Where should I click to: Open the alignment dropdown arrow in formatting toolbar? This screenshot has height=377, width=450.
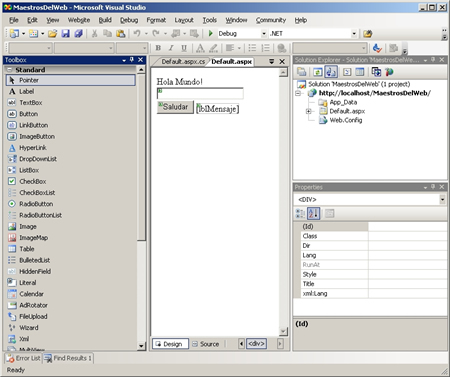tap(239, 48)
